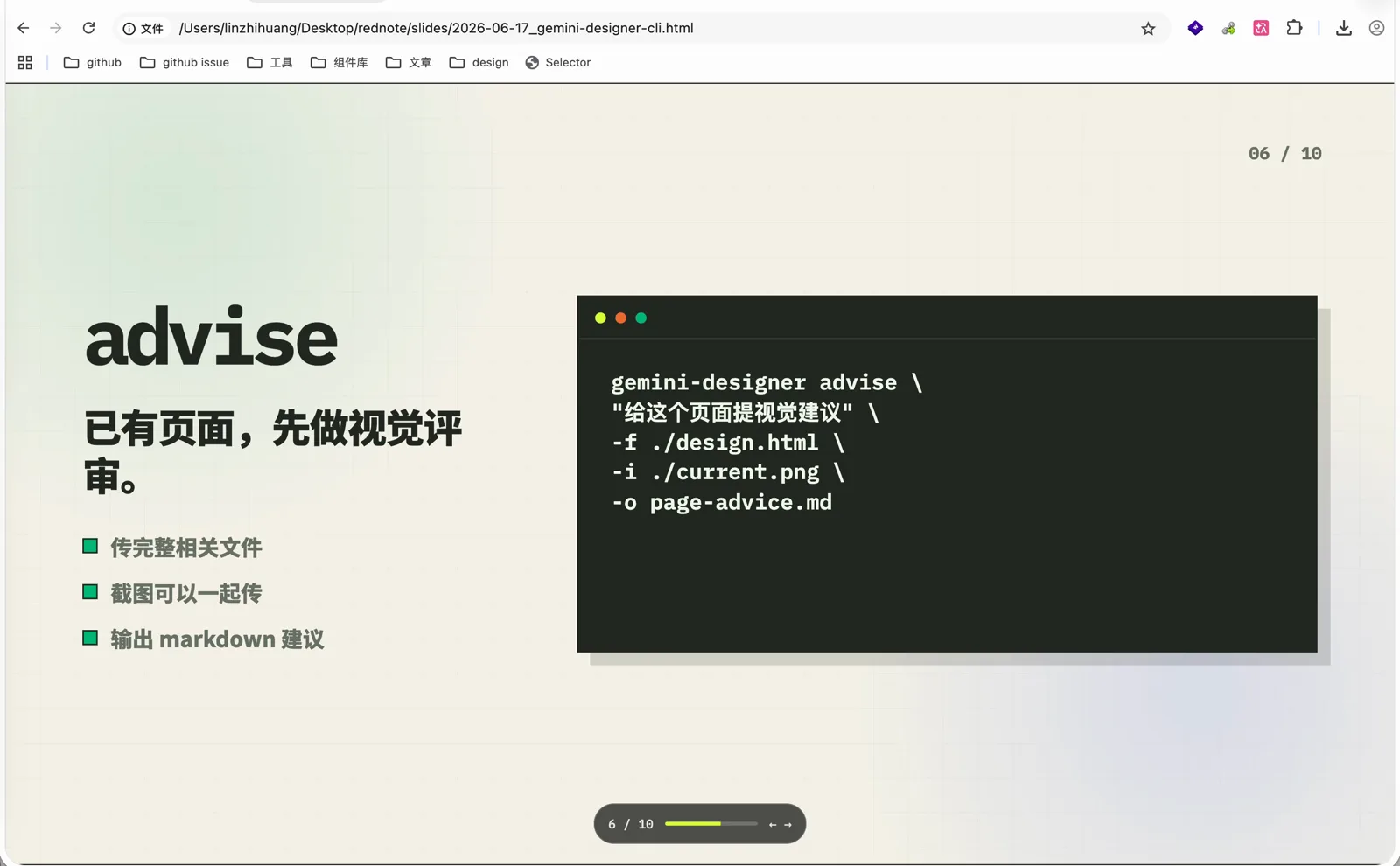Open the design bookmark folder
This screenshot has height=866, width=1400.
coord(479,62)
